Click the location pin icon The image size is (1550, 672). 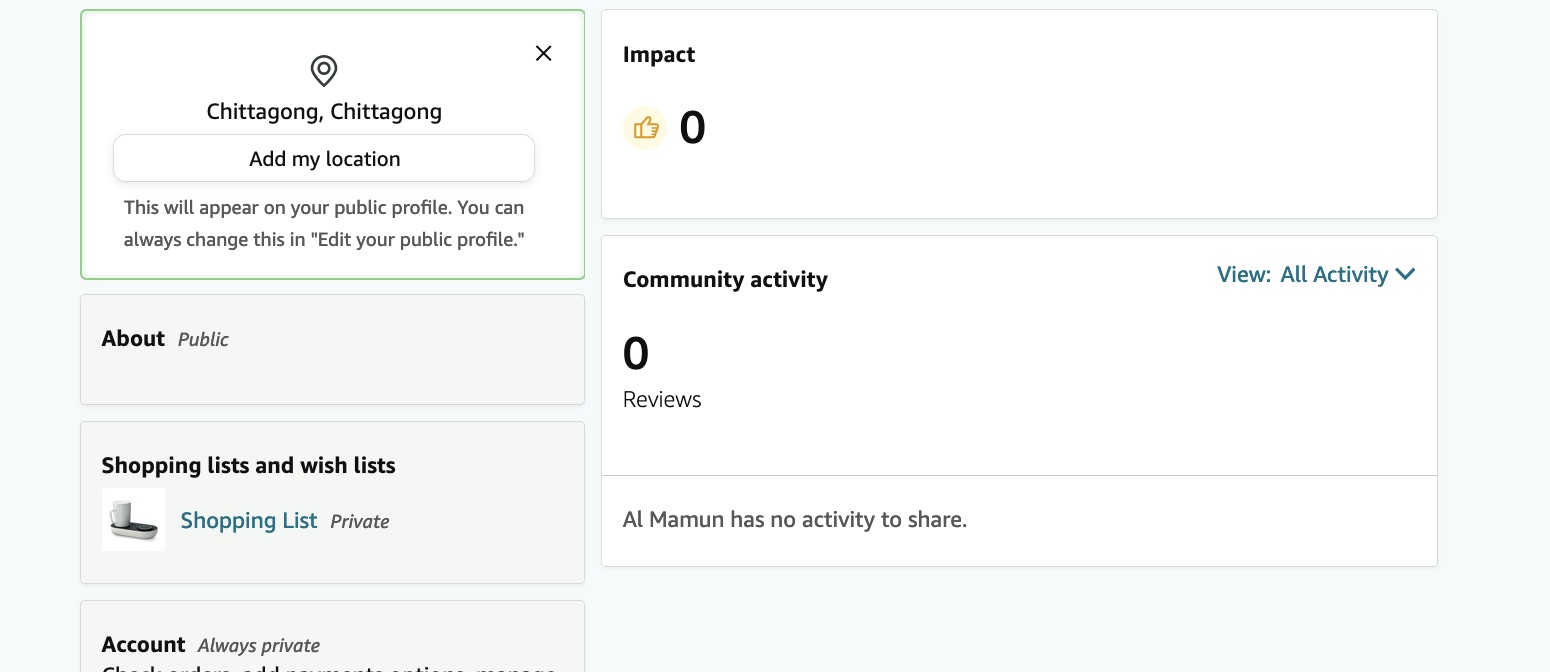click(323, 71)
